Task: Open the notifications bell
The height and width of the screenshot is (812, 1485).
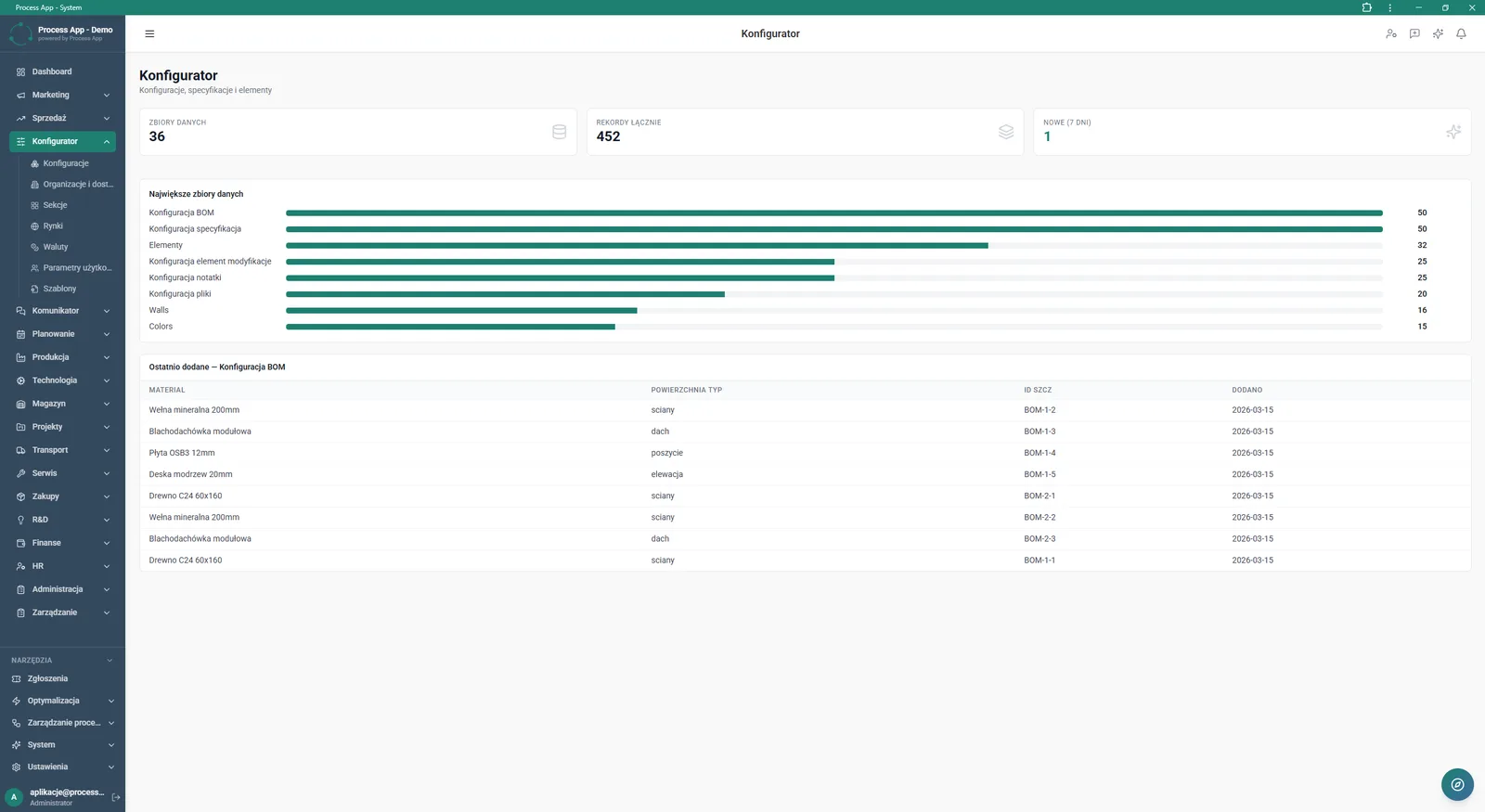Action: [x=1461, y=33]
